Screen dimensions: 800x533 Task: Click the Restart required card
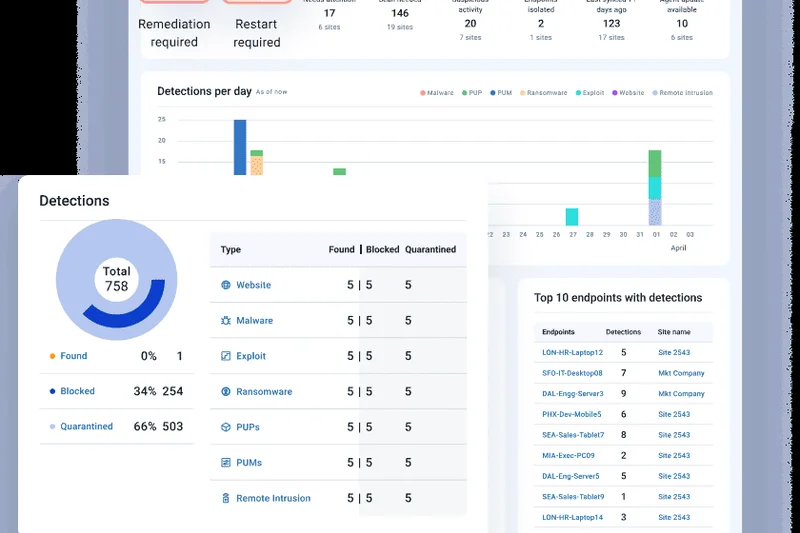257,32
